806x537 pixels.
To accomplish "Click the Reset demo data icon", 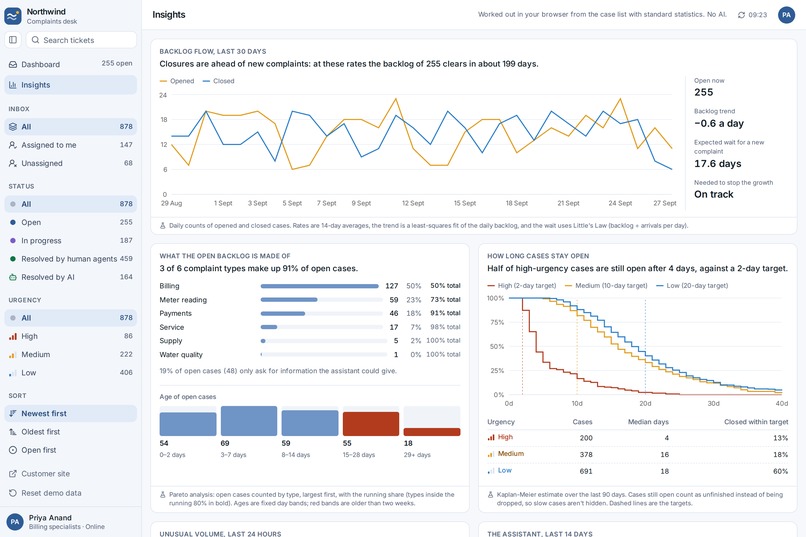I will pyautogui.click(x=13, y=493).
